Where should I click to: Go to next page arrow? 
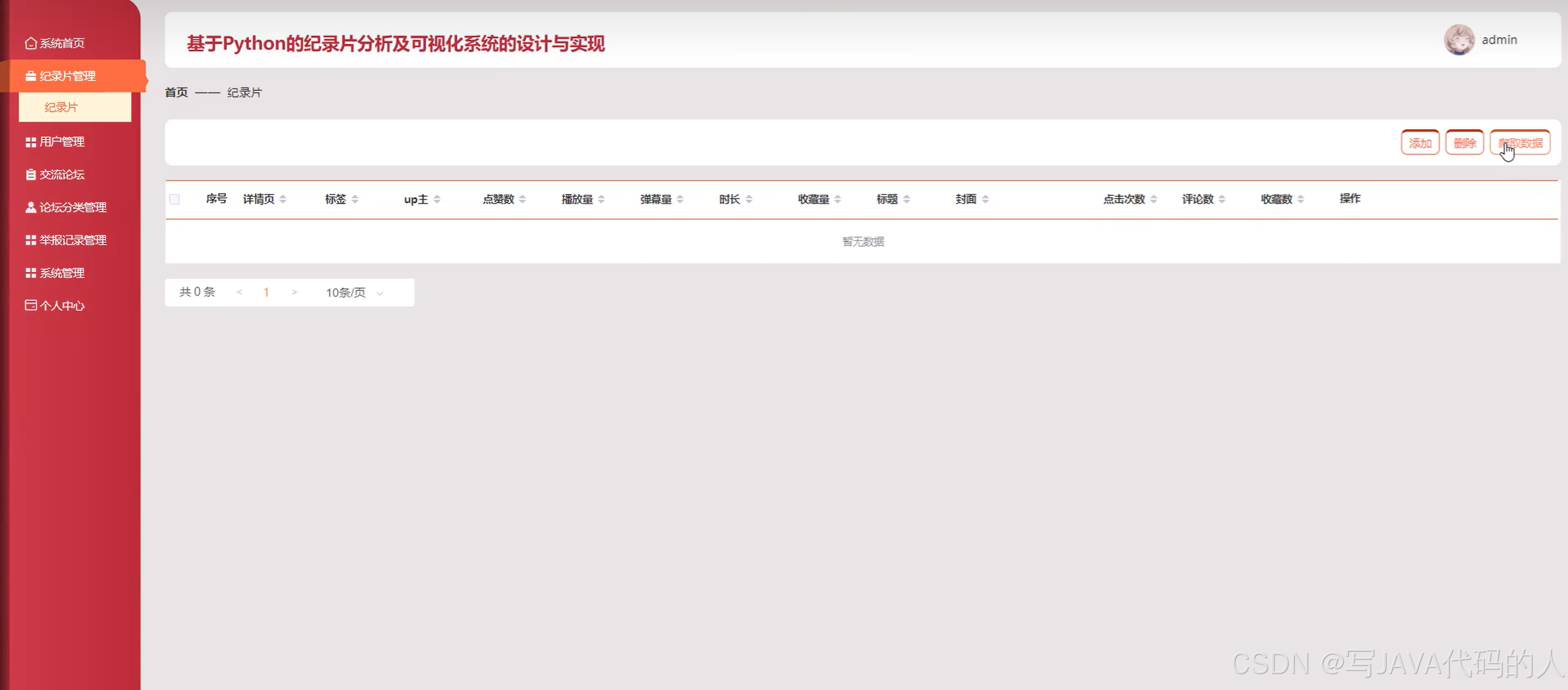[295, 293]
